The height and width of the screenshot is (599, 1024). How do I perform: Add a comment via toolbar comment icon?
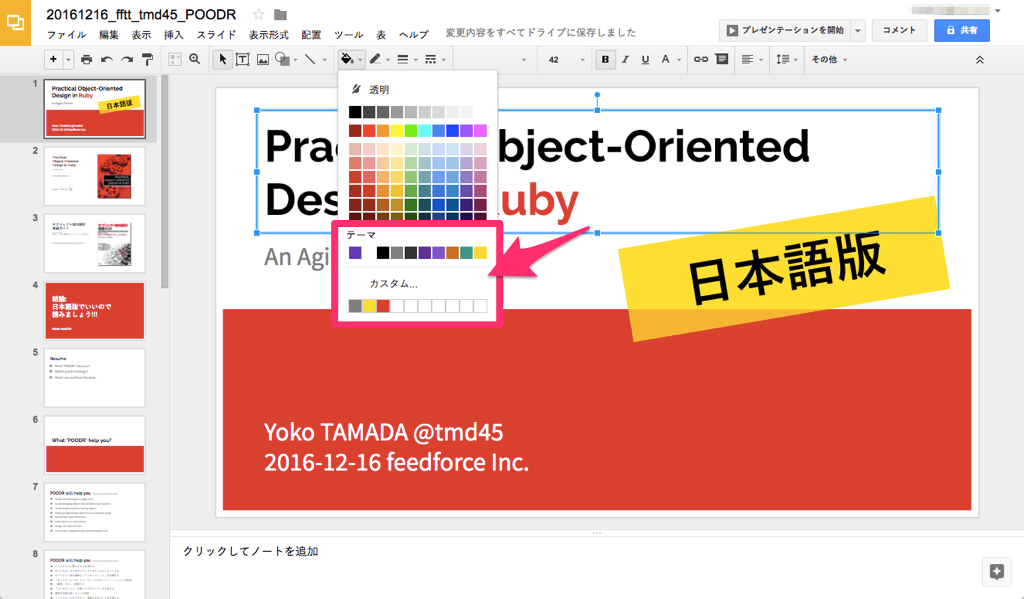(x=722, y=59)
